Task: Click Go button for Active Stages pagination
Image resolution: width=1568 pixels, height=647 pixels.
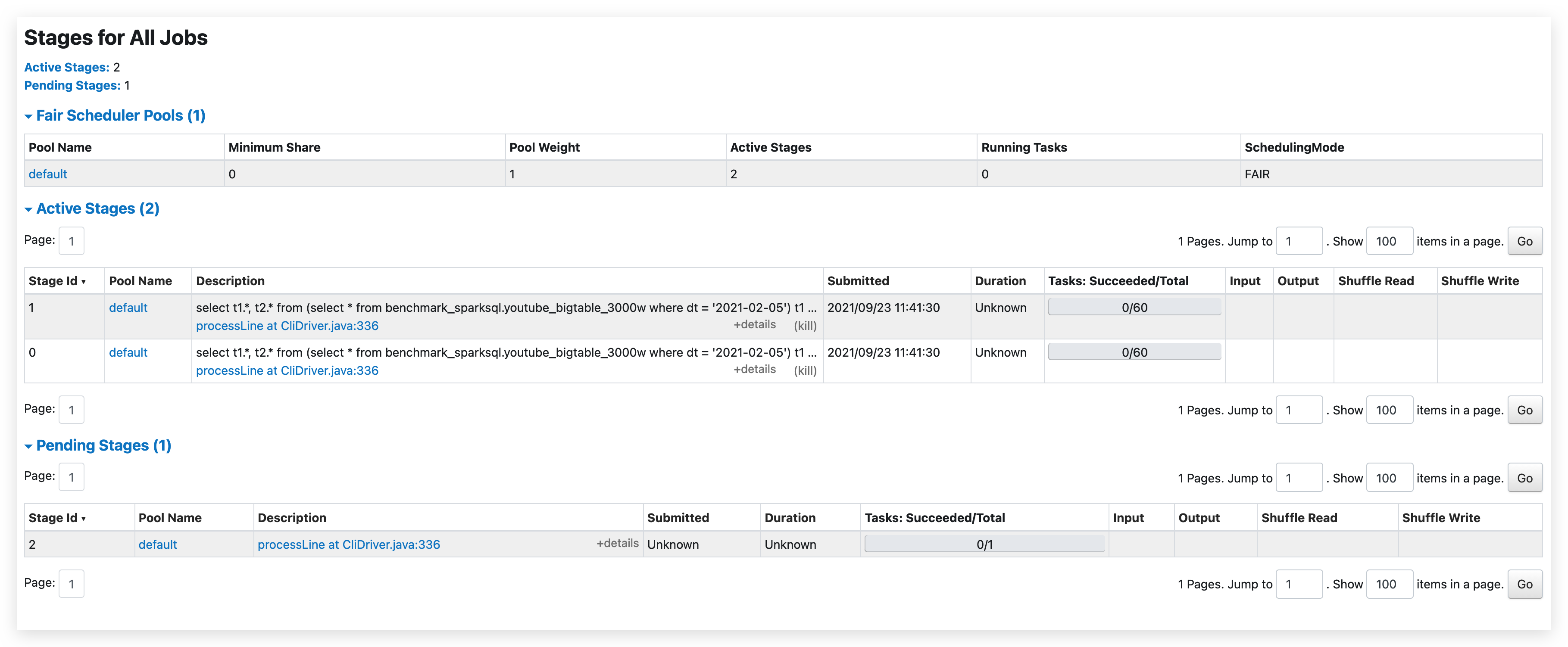Action: coord(1525,241)
